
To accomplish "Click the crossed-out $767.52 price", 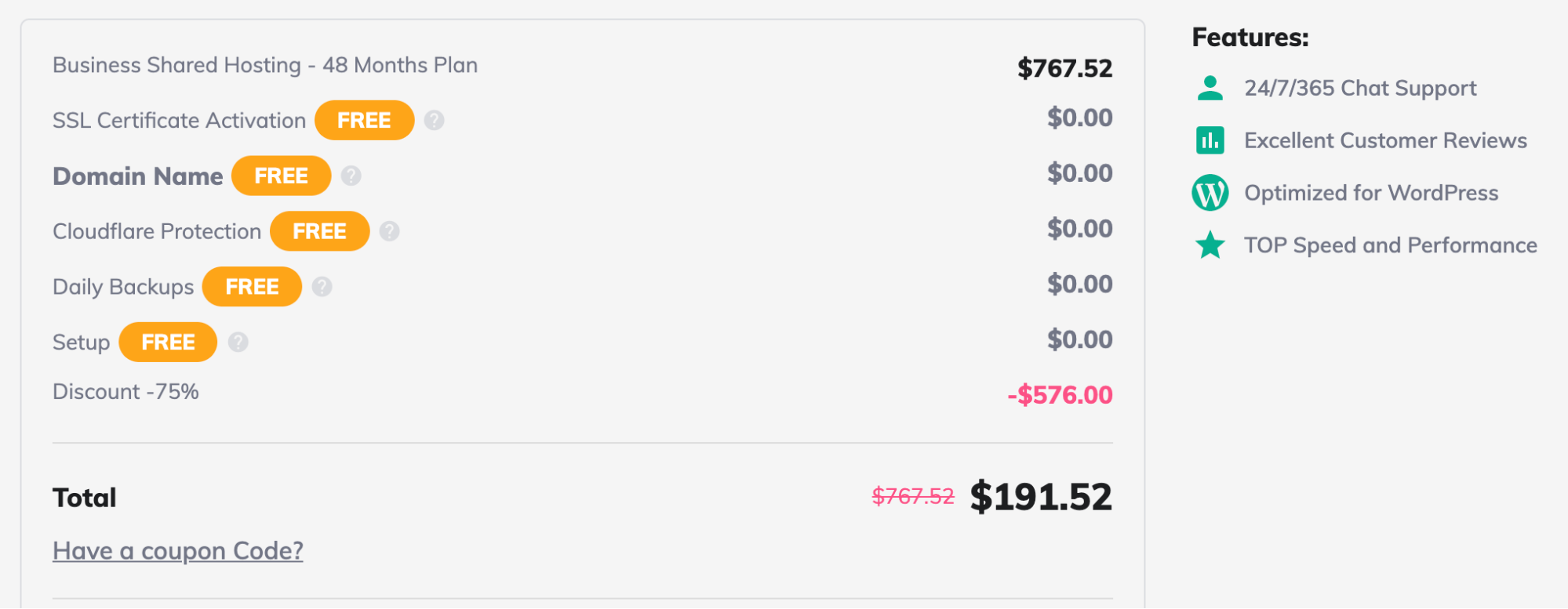I will (911, 495).
